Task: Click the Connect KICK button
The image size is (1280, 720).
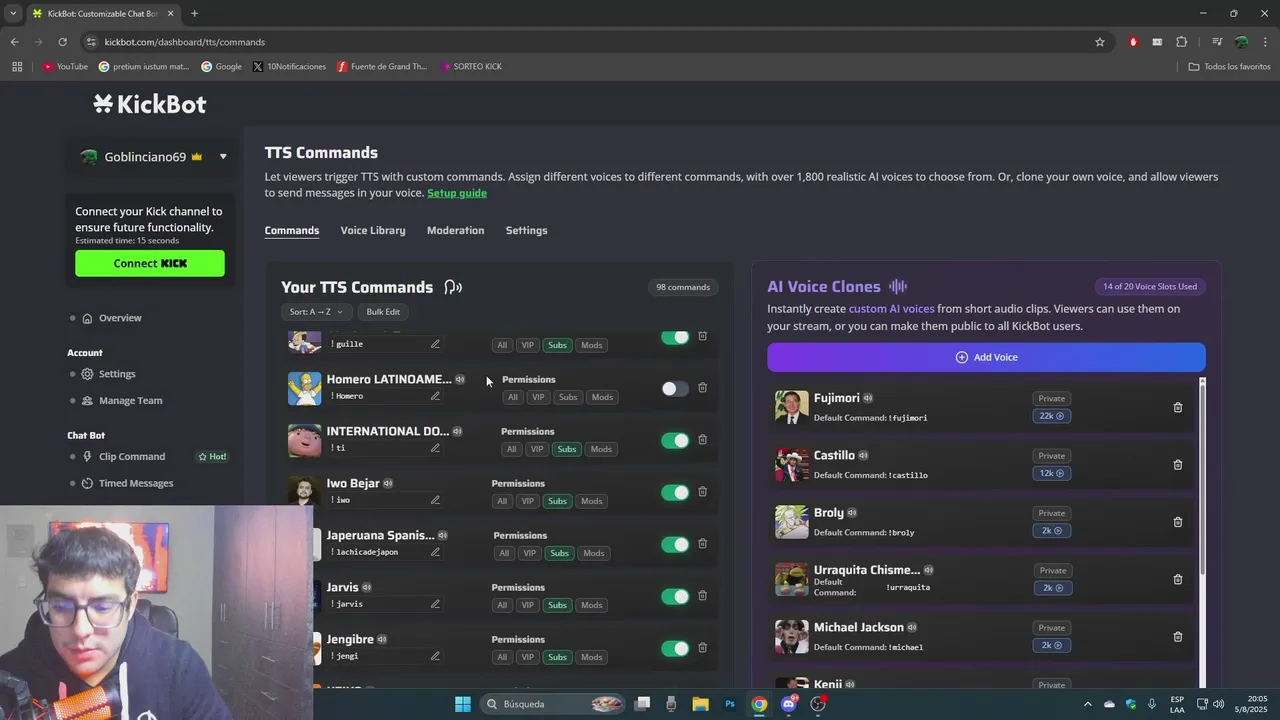Action: pyautogui.click(x=150, y=263)
